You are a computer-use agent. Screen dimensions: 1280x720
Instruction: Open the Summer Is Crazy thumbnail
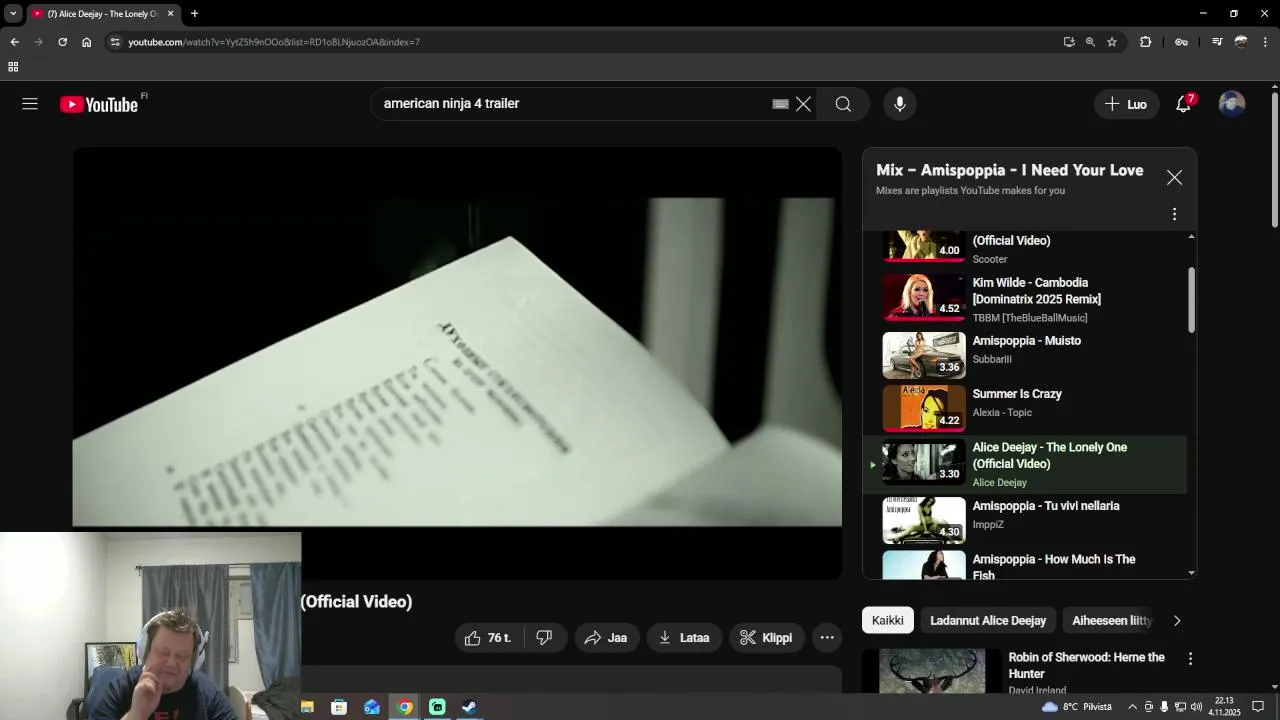pyautogui.click(x=924, y=408)
